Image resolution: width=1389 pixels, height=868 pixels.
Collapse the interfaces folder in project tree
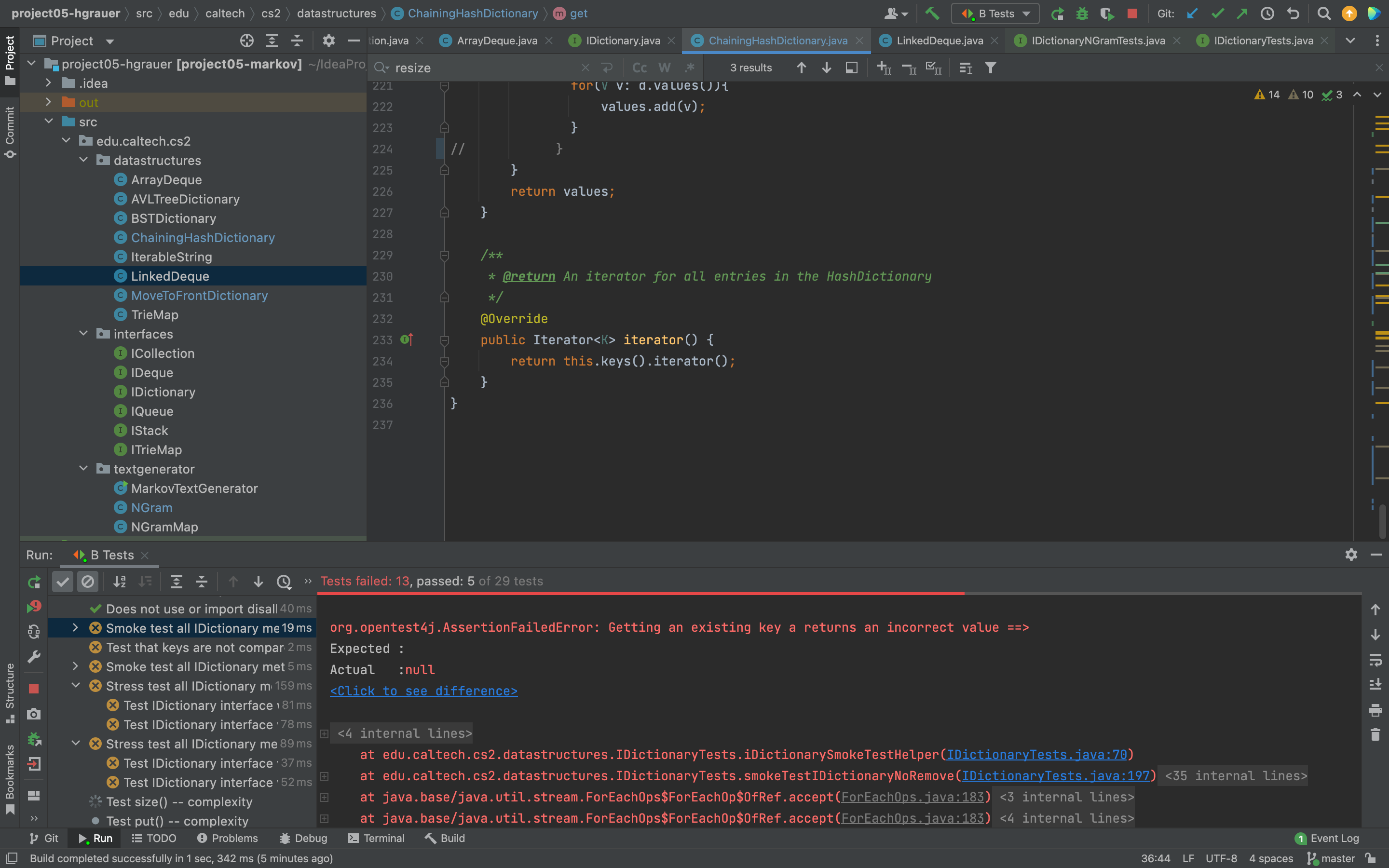tap(83, 334)
